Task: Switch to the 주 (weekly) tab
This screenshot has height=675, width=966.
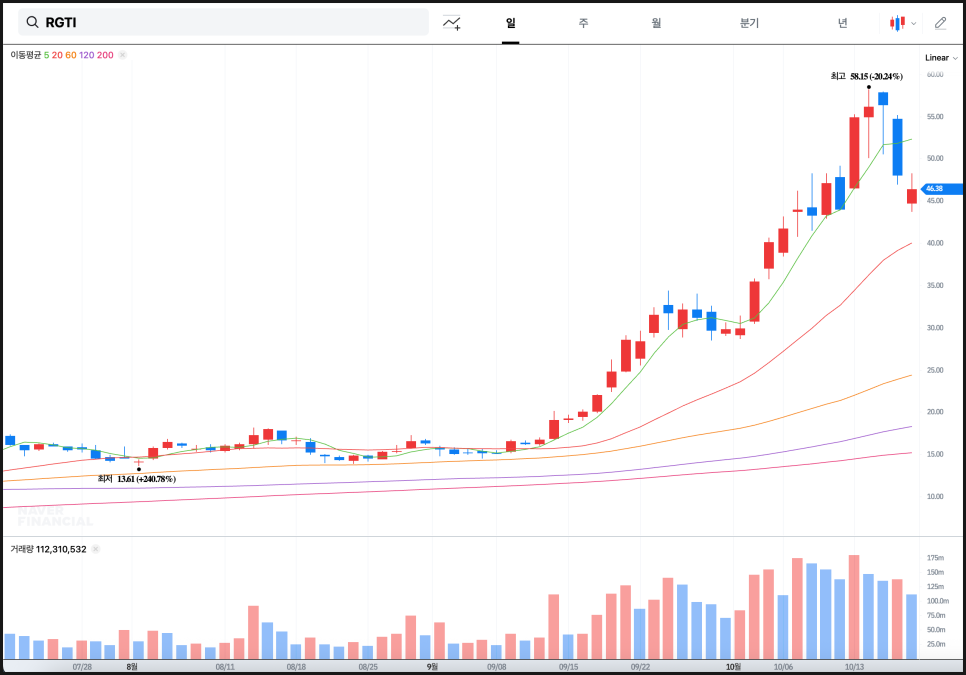Action: coord(583,22)
